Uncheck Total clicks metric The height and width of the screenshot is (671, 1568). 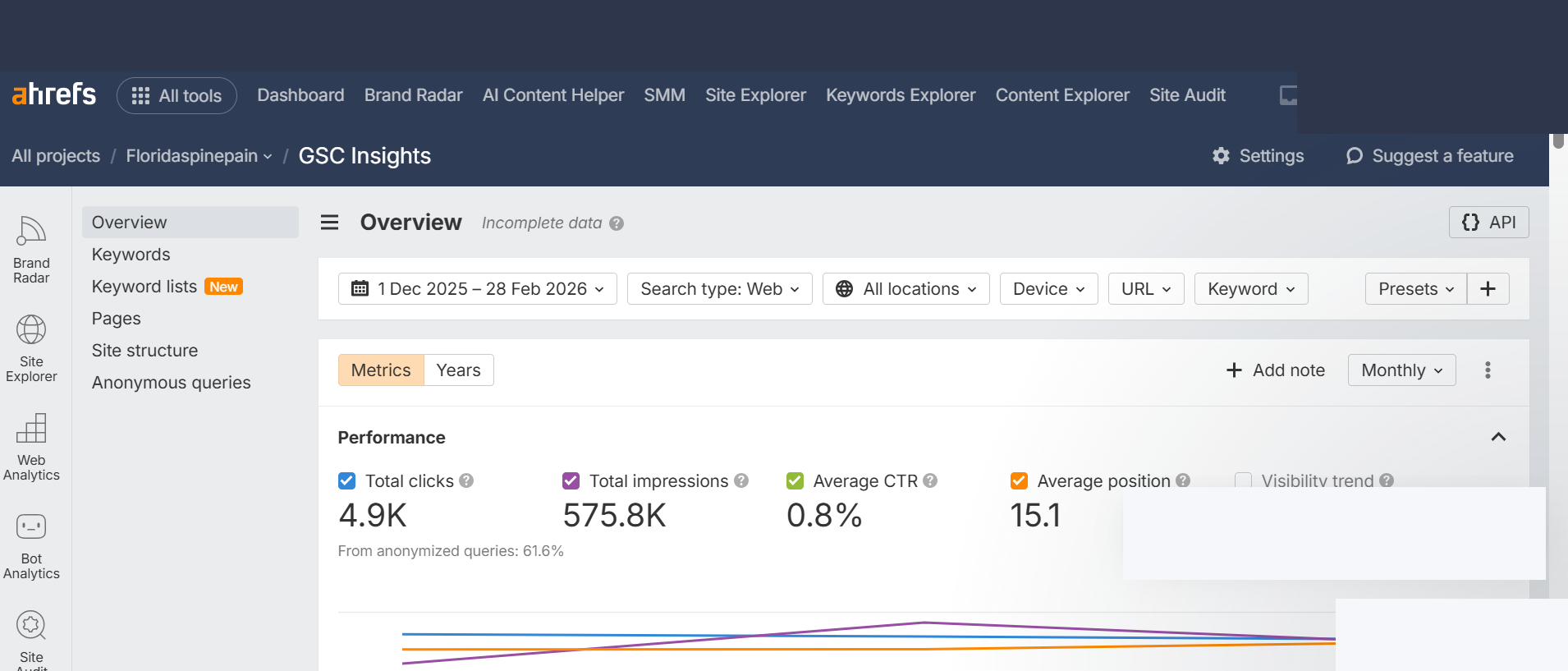point(346,480)
